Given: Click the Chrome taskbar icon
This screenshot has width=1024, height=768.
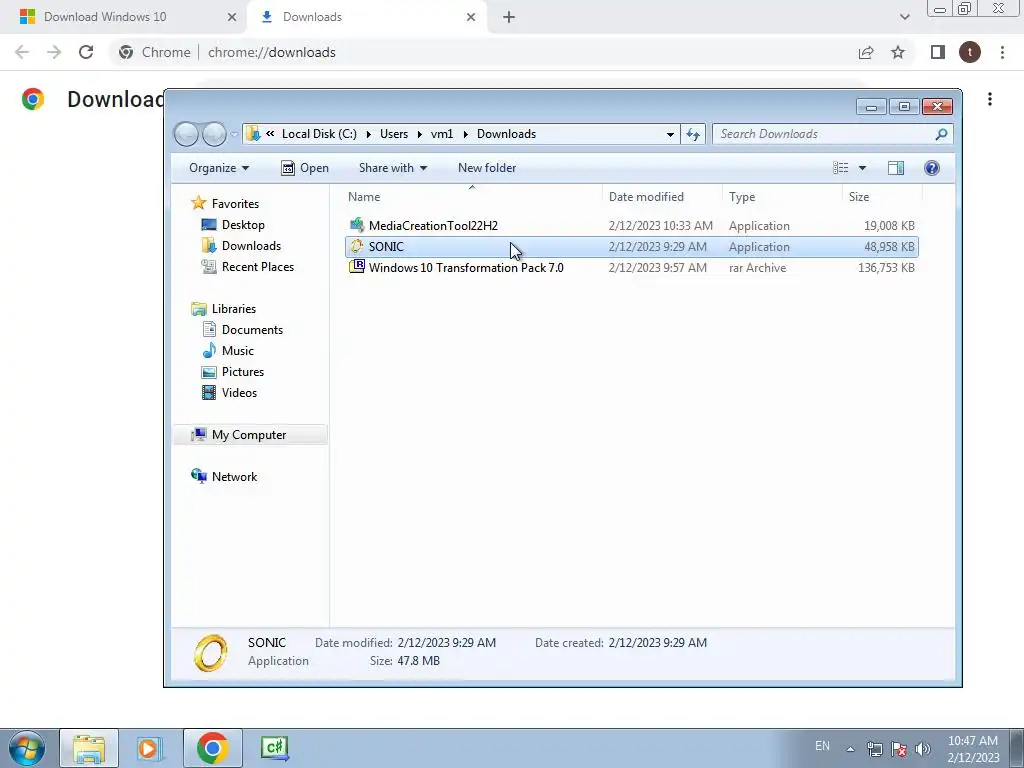Looking at the screenshot, I should 212,748.
